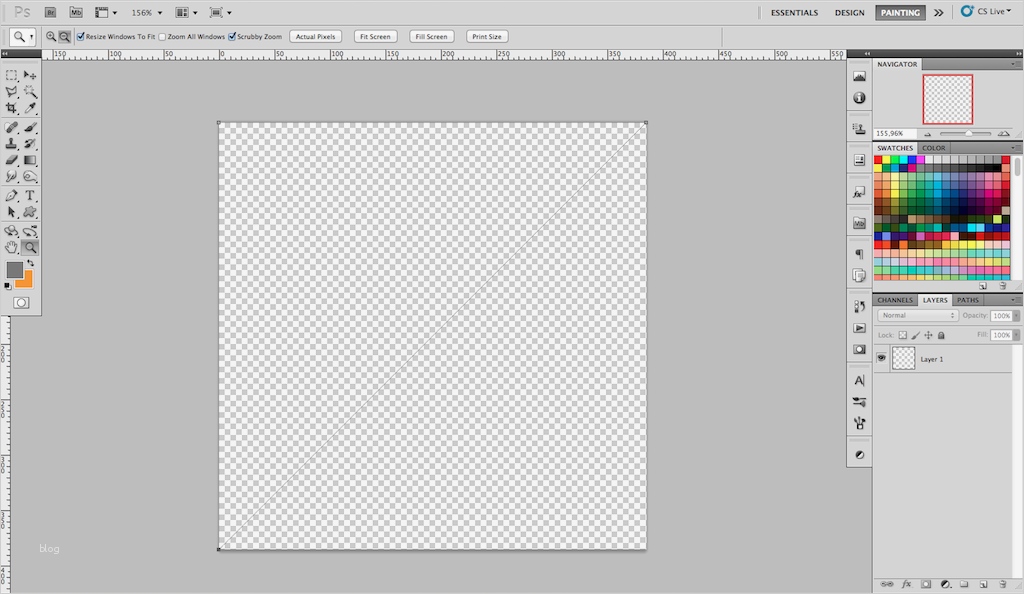1024x594 pixels.
Task: Toggle lock image pixels brush icon
Action: pos(916,336)
